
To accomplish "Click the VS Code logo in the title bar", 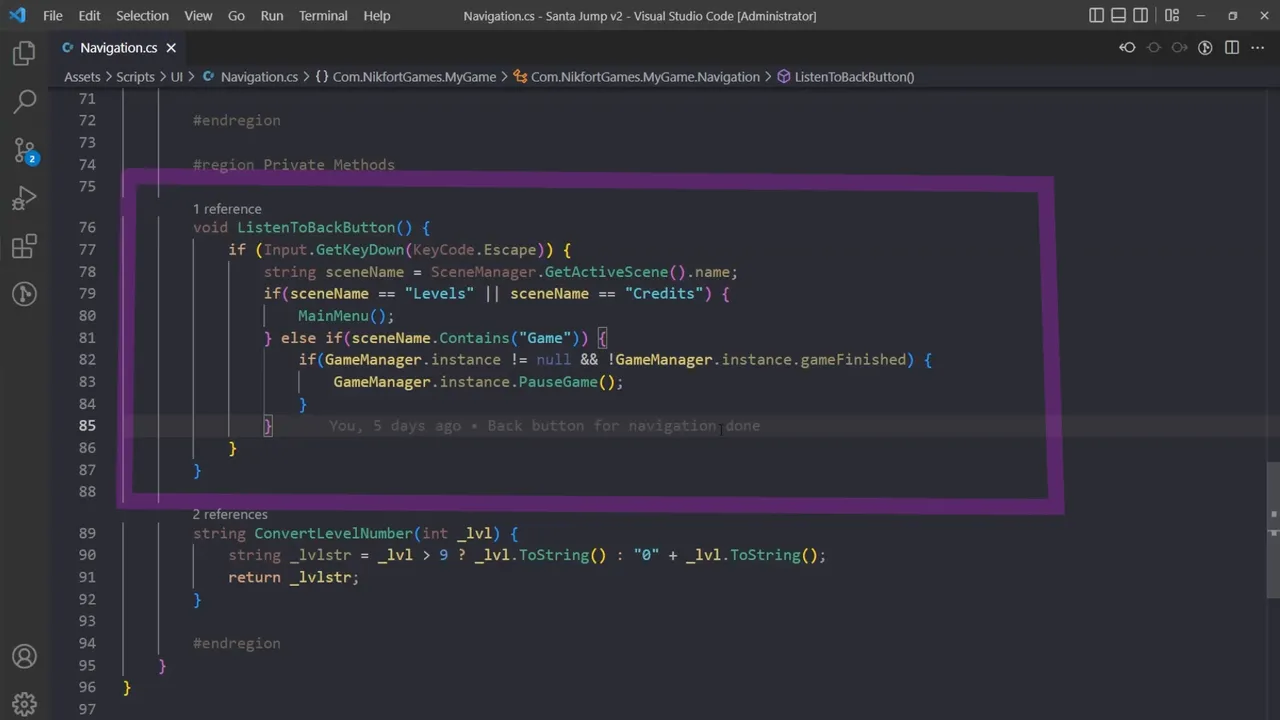I will click(x=18, y=16).
